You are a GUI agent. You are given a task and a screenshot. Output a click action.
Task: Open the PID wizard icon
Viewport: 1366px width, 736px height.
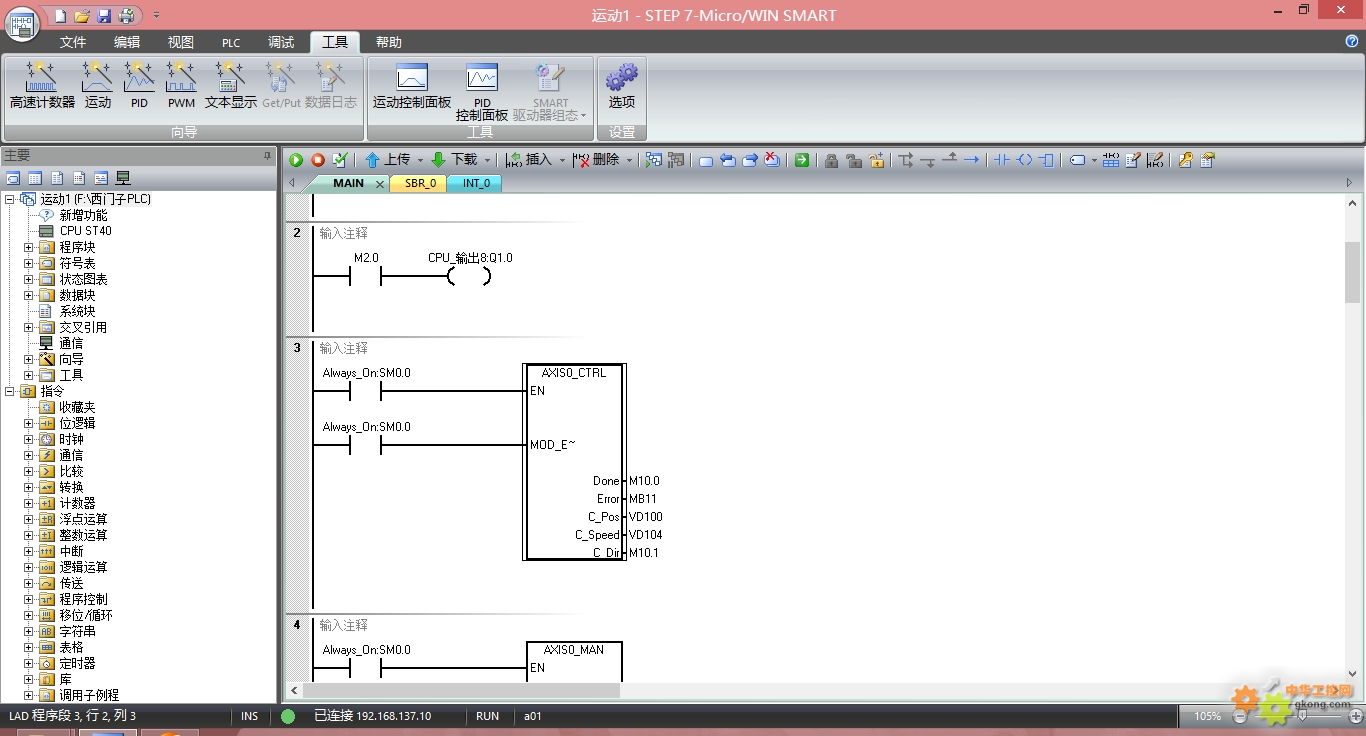(x=139, y=85)
